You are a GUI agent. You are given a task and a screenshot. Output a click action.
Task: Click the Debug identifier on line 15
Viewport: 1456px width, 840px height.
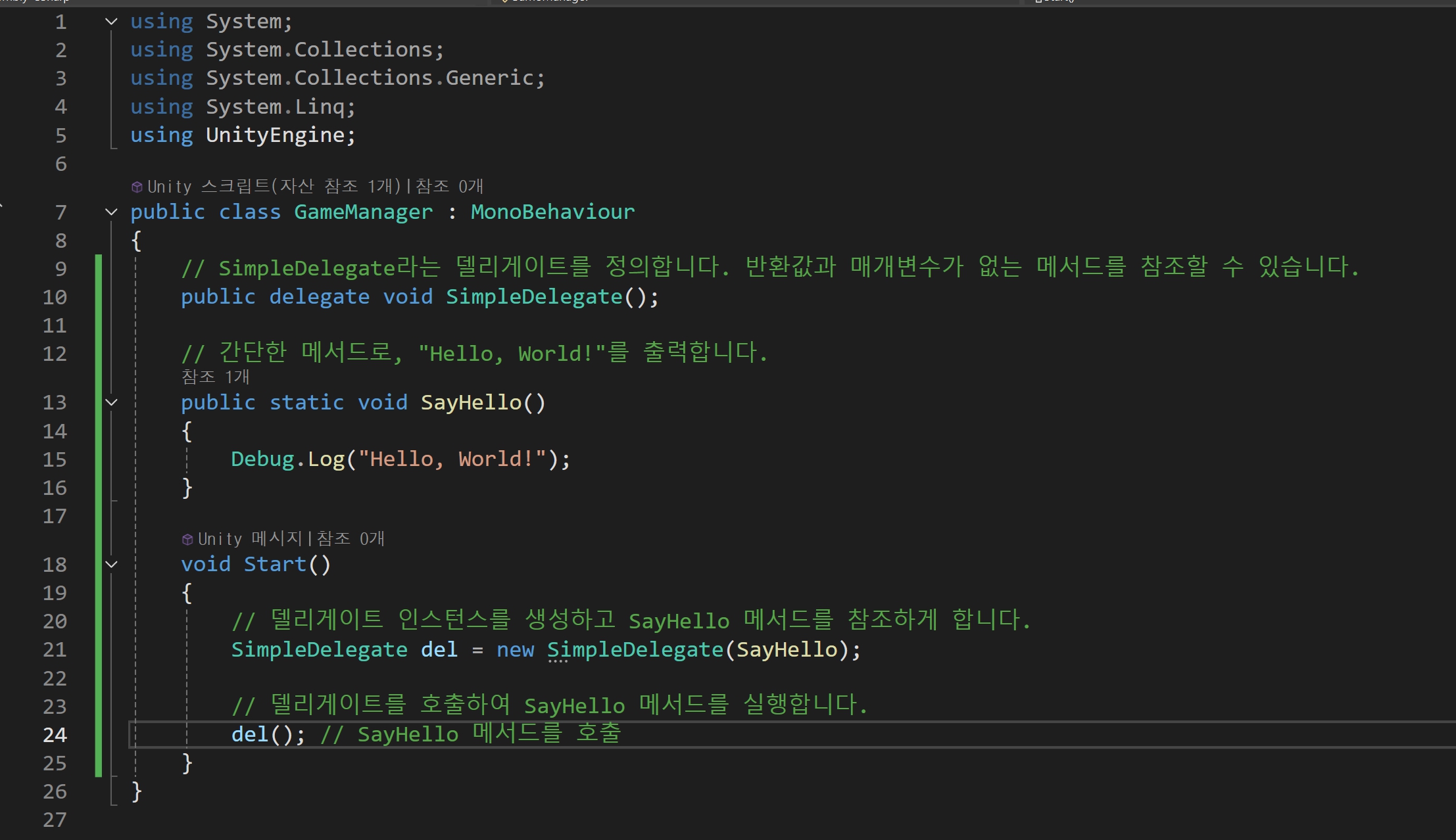coord(262,459)
